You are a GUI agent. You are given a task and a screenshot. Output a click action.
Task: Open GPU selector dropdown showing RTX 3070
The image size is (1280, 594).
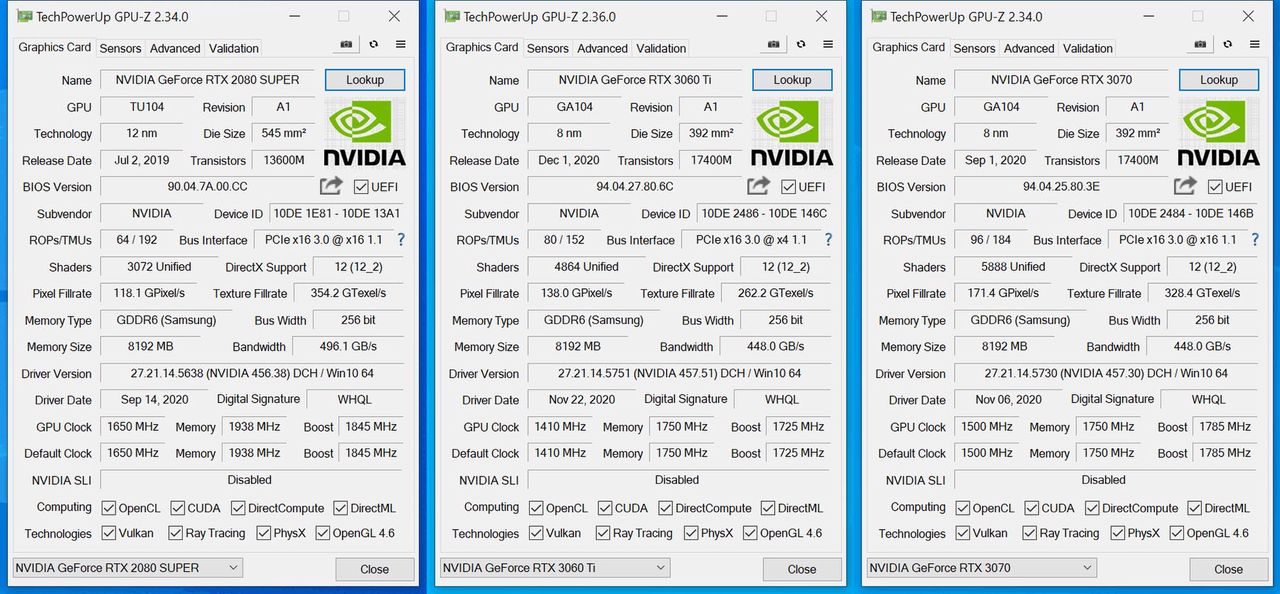pyautogui.click(x=981, y=568)
